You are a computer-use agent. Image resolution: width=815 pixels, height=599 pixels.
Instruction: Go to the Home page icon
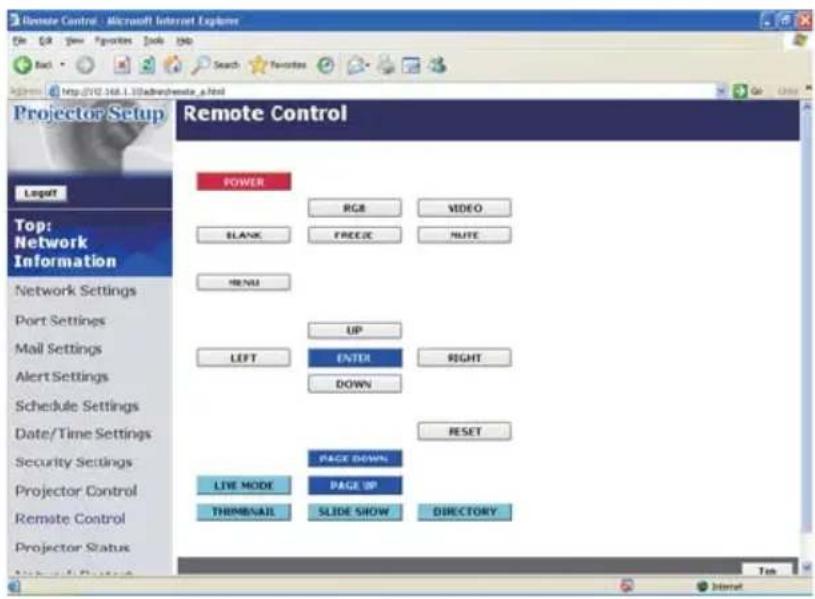click(173, 65)
